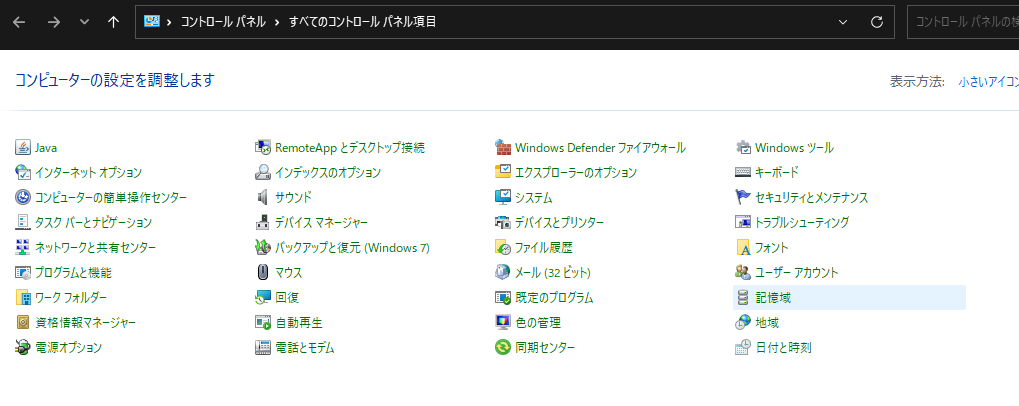Viewport: 1019px width, 406px height.
Task: Open the マウス icon
Action: click(264, 273)
